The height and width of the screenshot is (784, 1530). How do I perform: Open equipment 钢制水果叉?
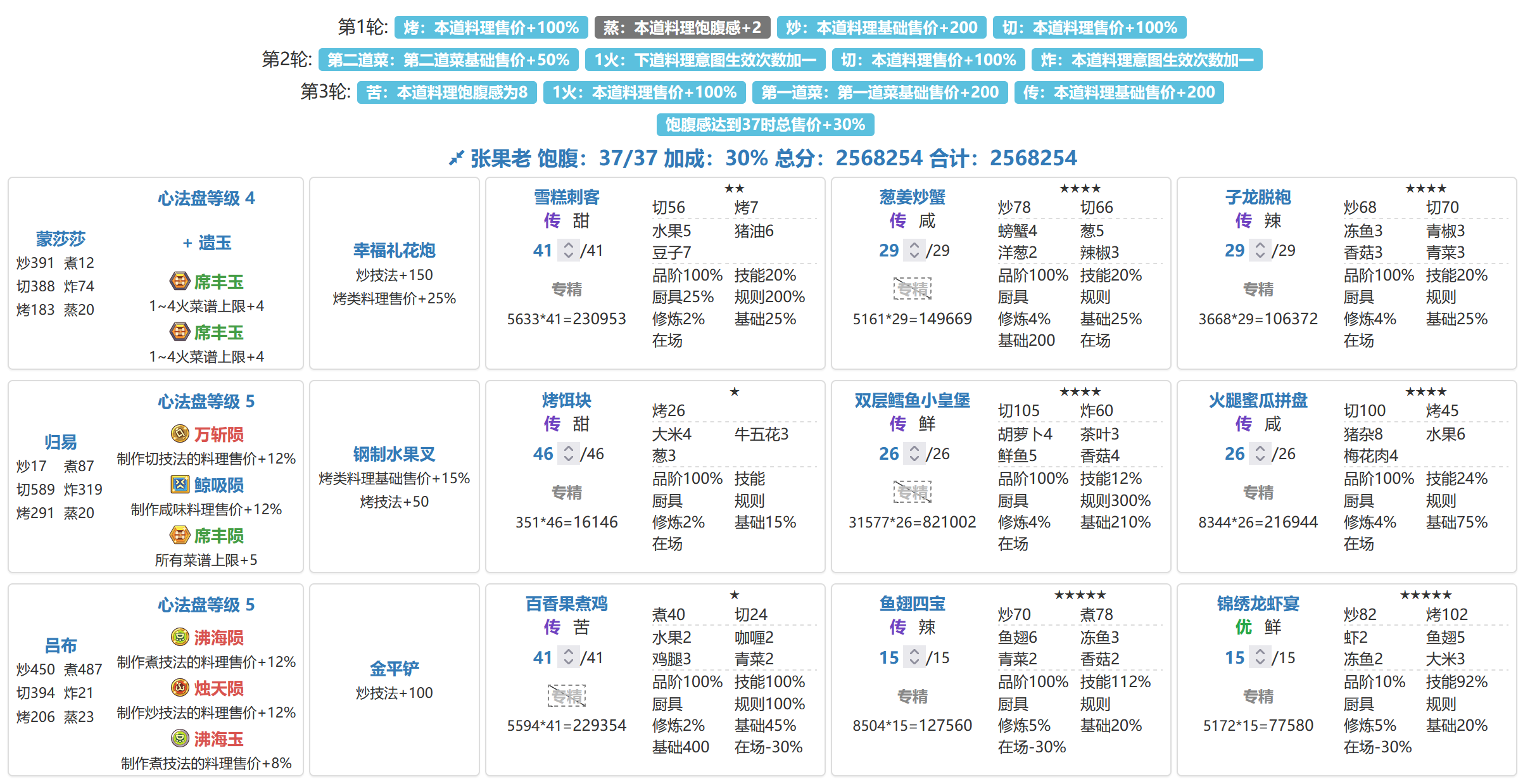point(394,454)
